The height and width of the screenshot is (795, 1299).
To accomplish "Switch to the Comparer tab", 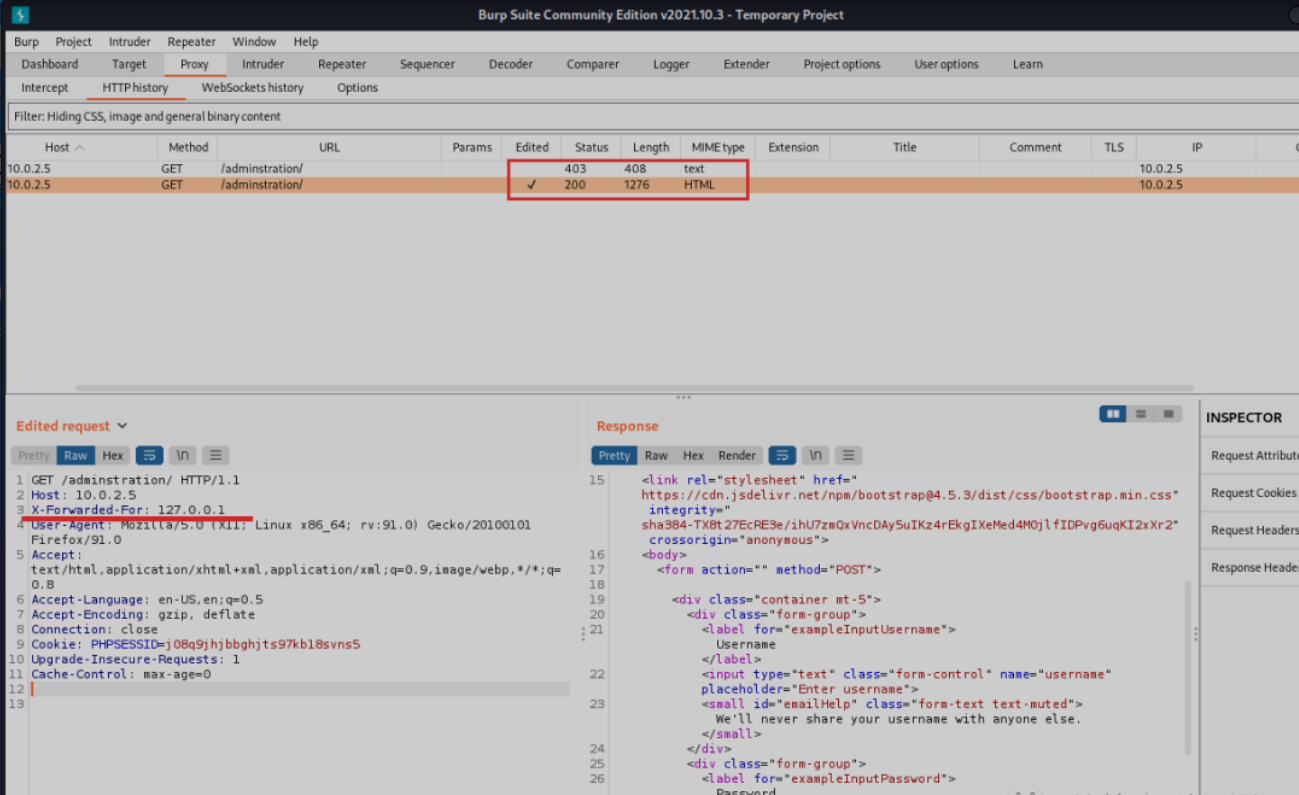I will pyautogui.click(x=593, y=64).
